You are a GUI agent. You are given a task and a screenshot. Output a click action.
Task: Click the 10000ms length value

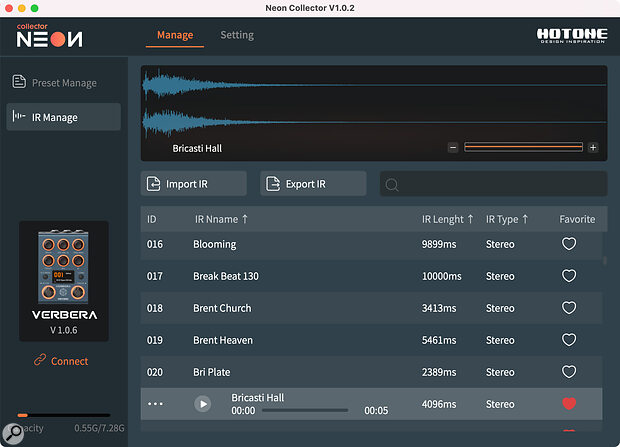(442, 276)
